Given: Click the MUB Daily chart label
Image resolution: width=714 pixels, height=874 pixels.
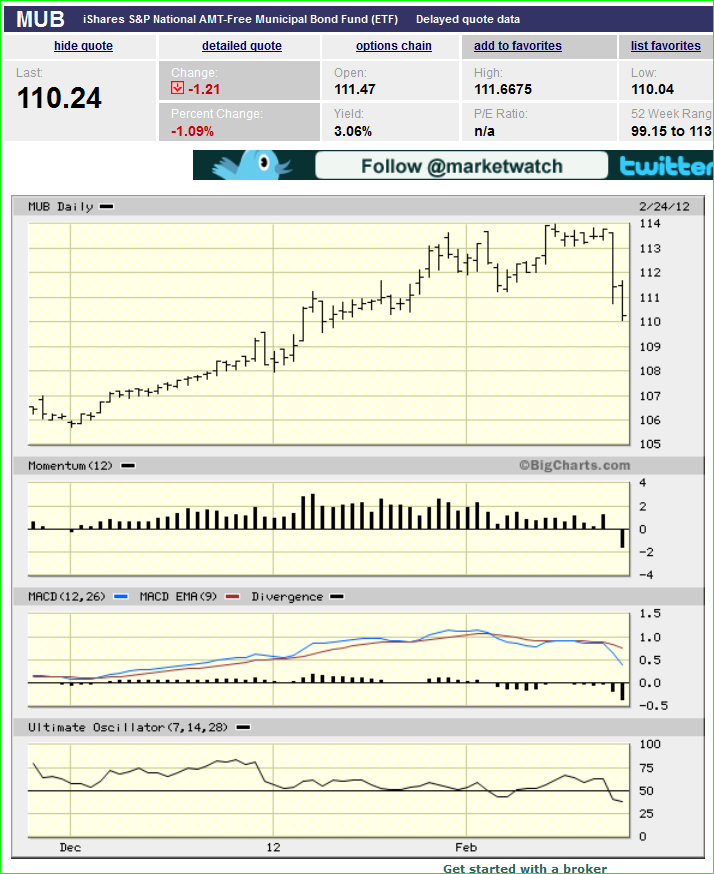Looking at the screenshot, I should pos(60,207).
